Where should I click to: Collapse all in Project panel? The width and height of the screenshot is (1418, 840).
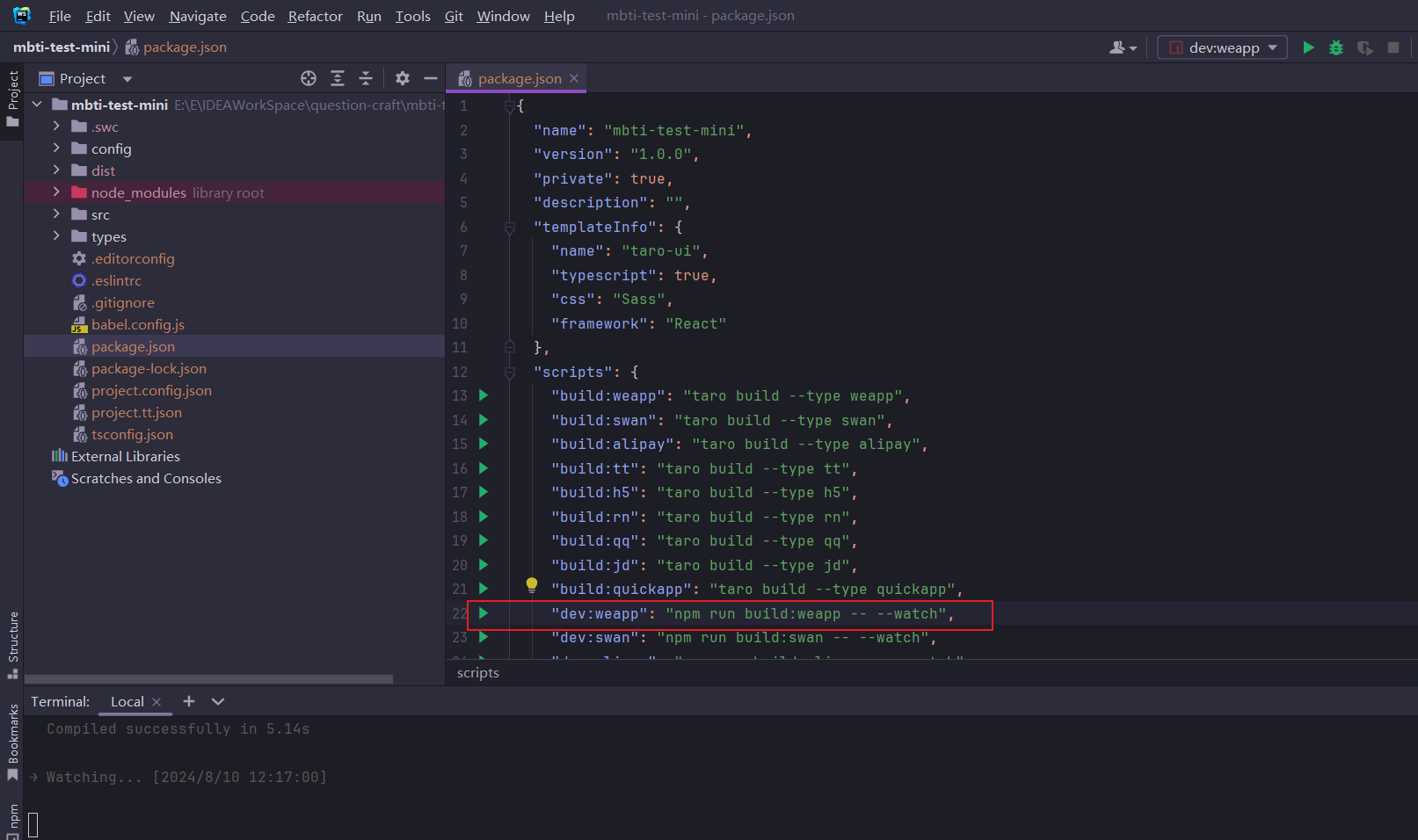(x=366, y=78)
